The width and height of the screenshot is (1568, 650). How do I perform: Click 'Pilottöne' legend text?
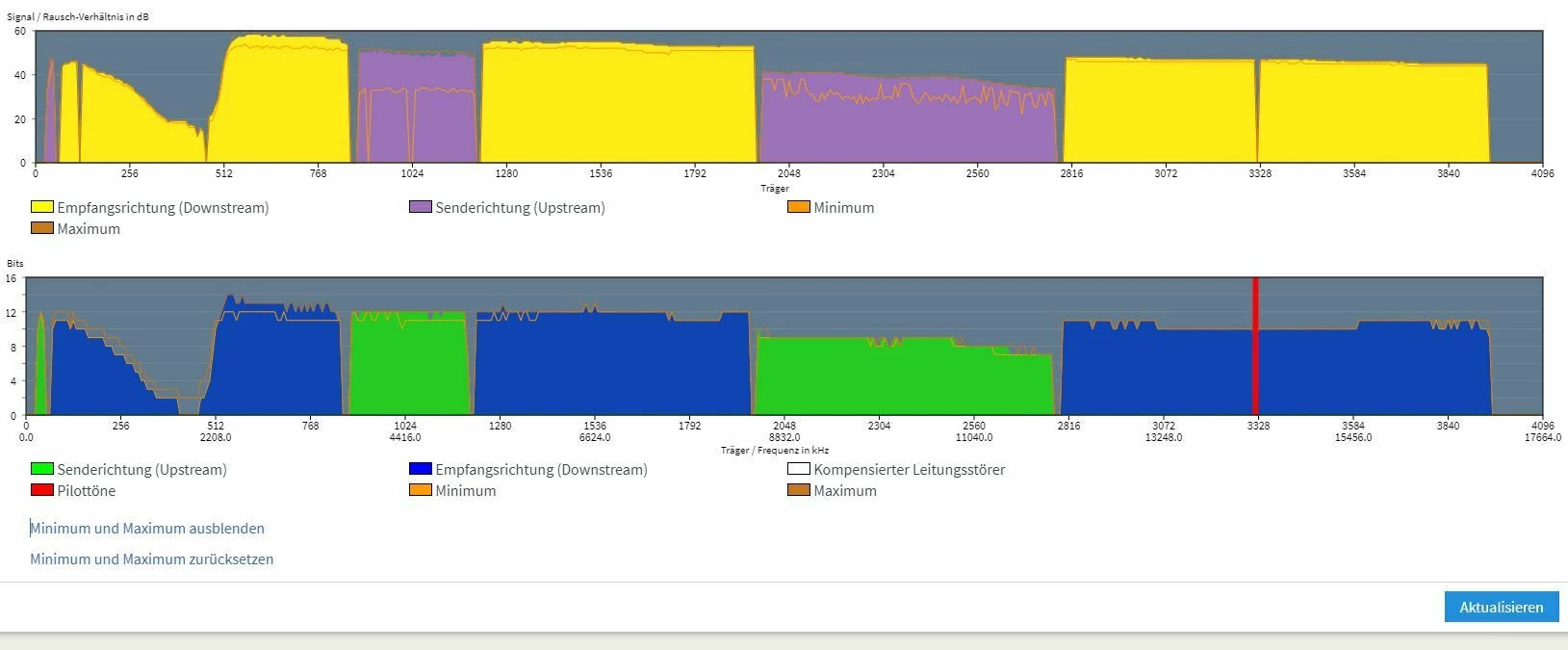pyautogui.click(x=87, y=490)
